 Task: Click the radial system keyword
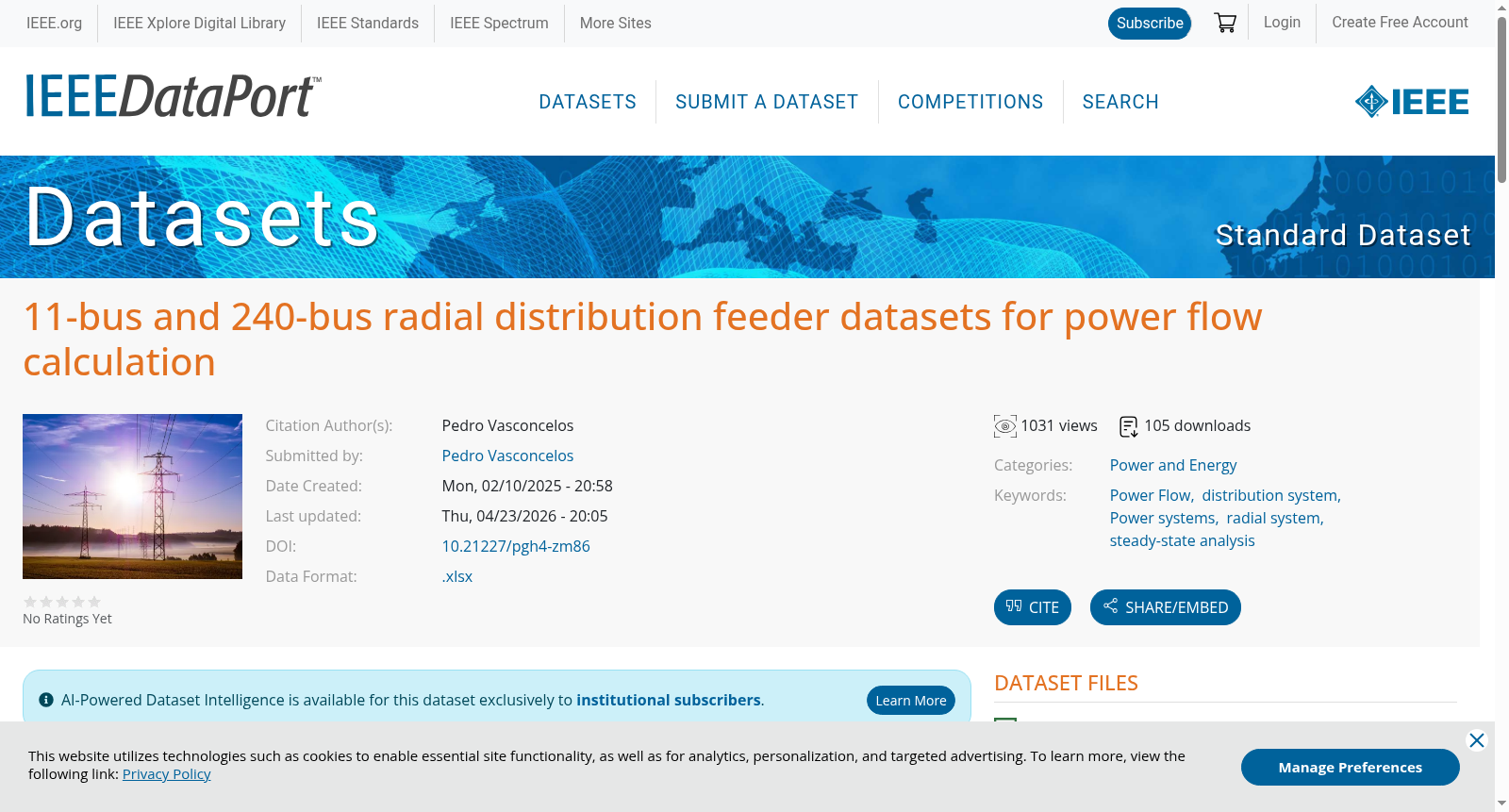click(1273, 518)
